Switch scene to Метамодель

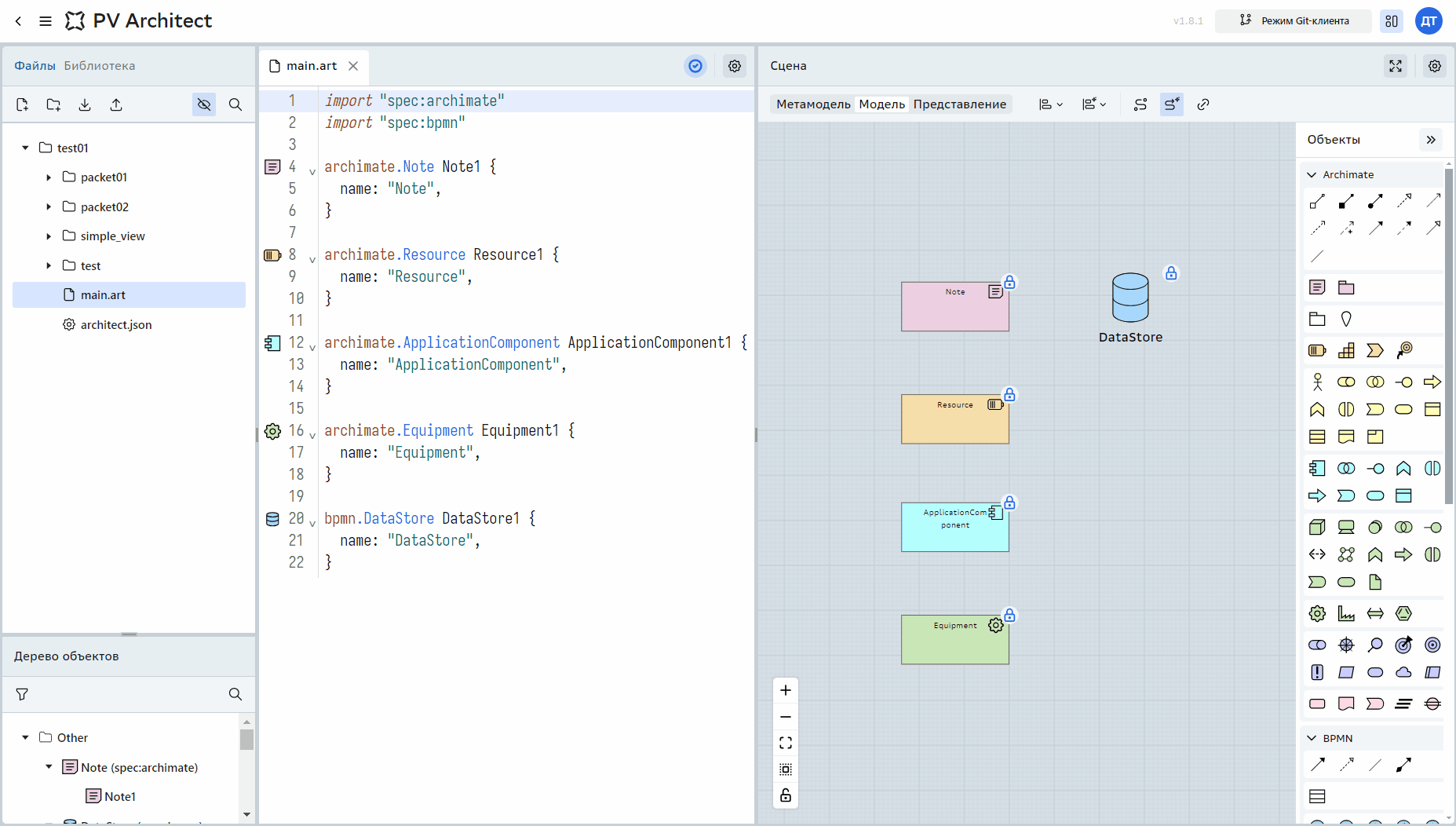[x=813, y=104]
